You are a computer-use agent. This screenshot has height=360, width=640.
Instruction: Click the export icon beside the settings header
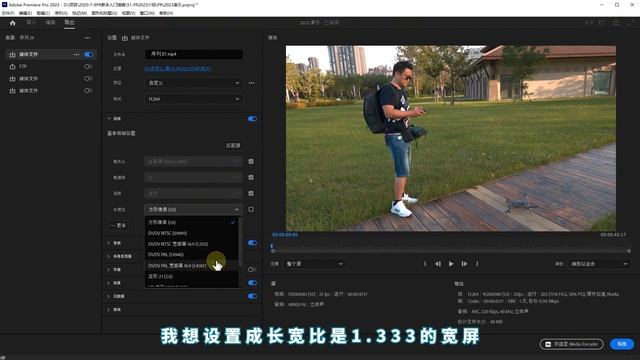tap(125, 38)
